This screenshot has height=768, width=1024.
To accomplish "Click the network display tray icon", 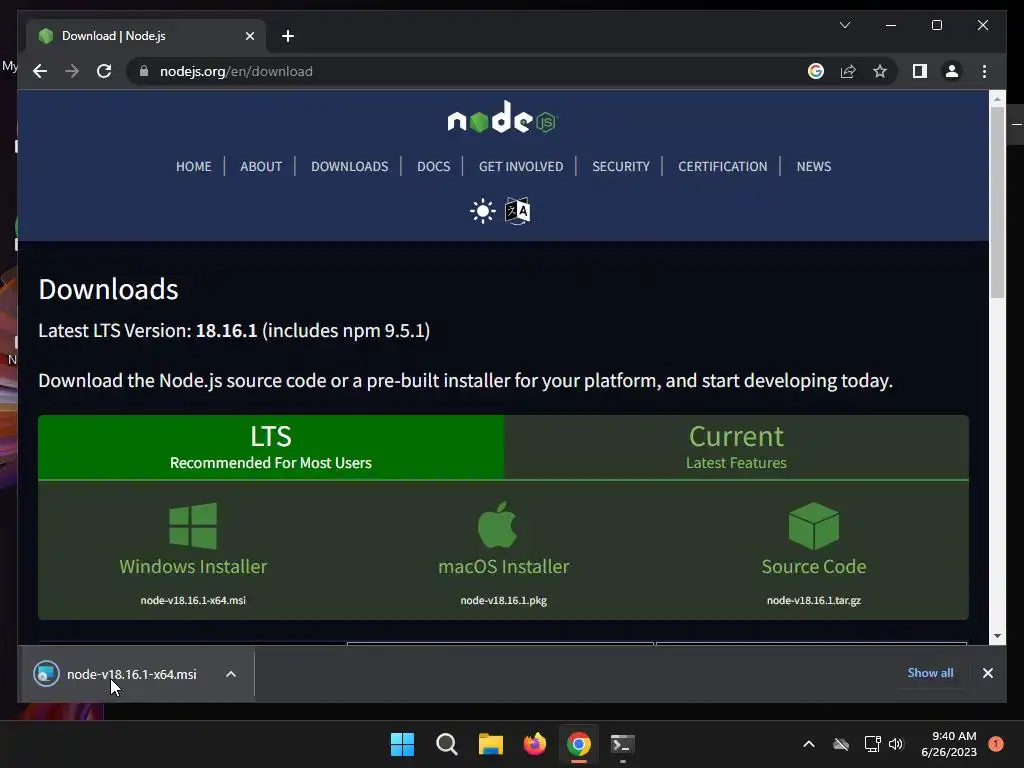I will click(x=872, y=744).
